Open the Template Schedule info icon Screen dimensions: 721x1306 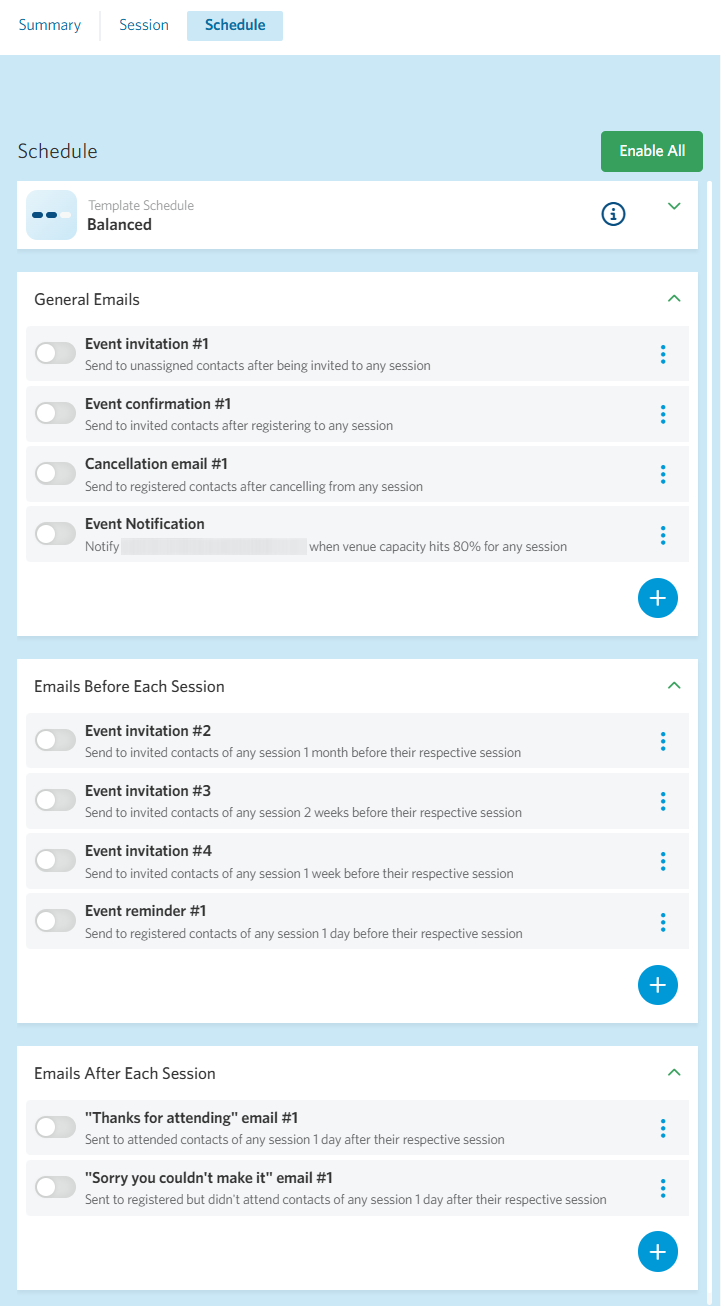[x=613, y=214]
